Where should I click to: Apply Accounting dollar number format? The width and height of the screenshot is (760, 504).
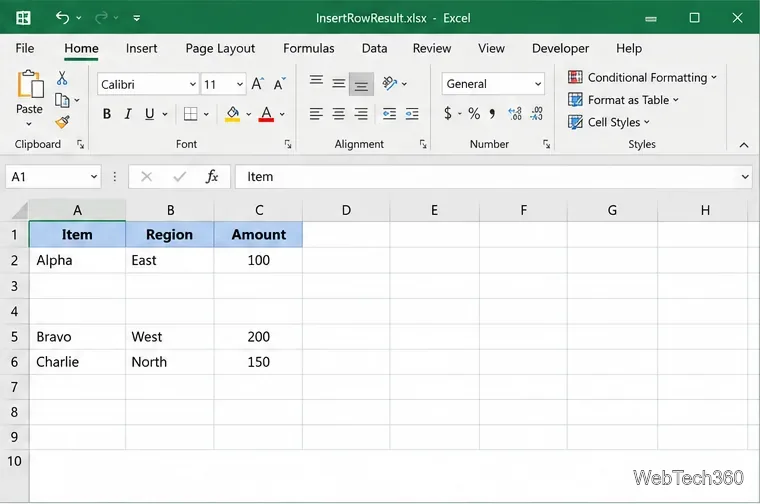pyautogui.click(x=448, y=114)
